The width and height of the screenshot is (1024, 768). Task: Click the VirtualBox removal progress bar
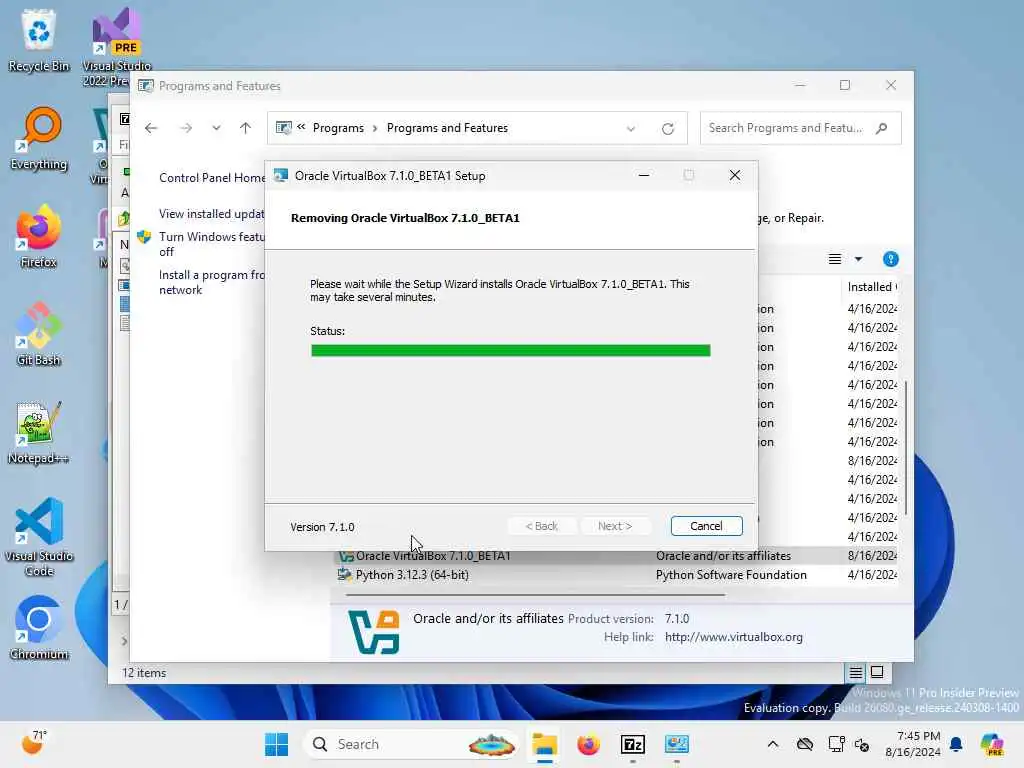pos(511,351)
